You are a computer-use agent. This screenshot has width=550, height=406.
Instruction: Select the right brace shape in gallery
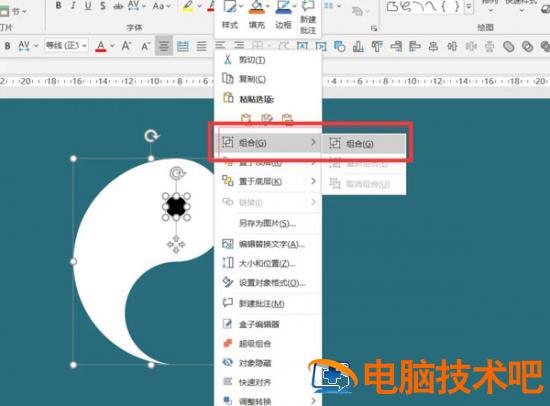[457, 6]
